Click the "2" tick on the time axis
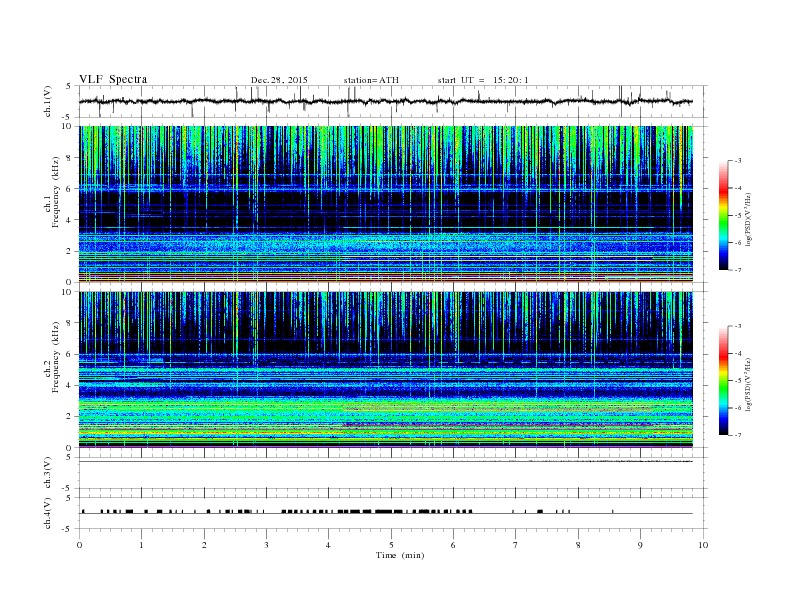This screenshot has height=612, width=792. pyautogui.click(x=204, y=545)
